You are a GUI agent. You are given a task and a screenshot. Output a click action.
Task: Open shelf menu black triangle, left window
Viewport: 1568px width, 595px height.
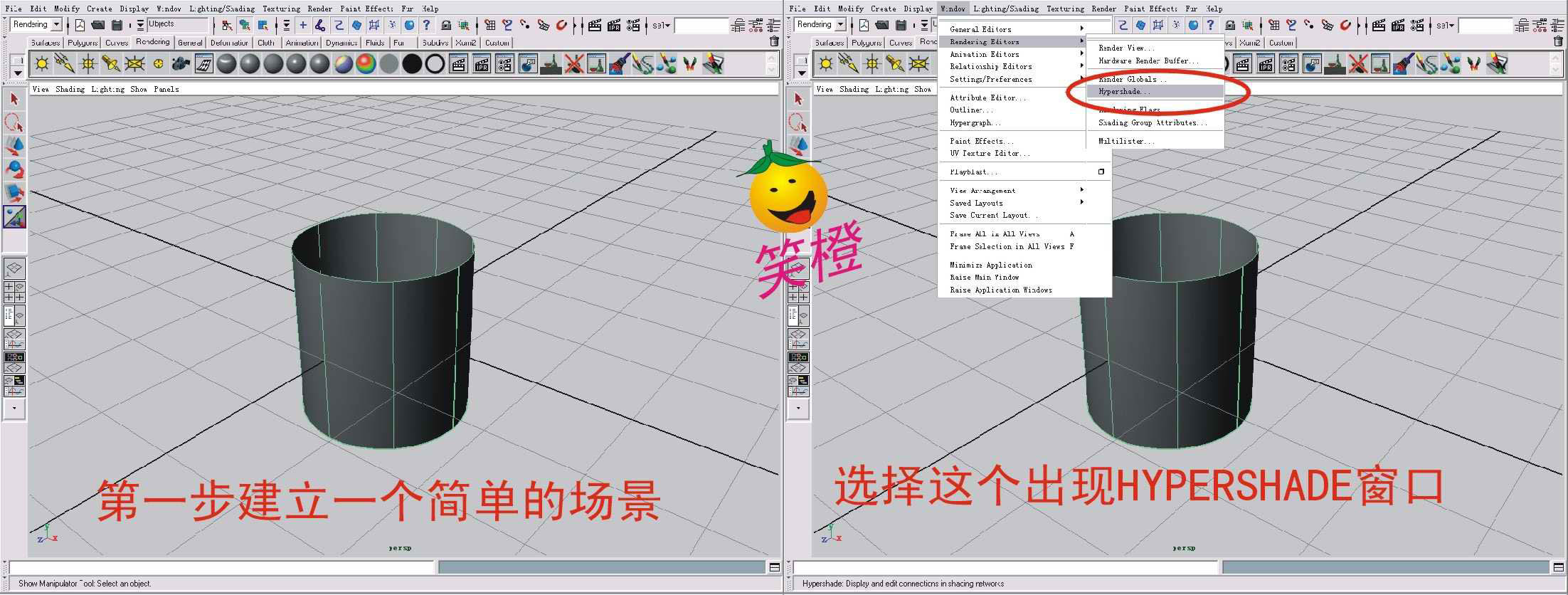(18, 73)
